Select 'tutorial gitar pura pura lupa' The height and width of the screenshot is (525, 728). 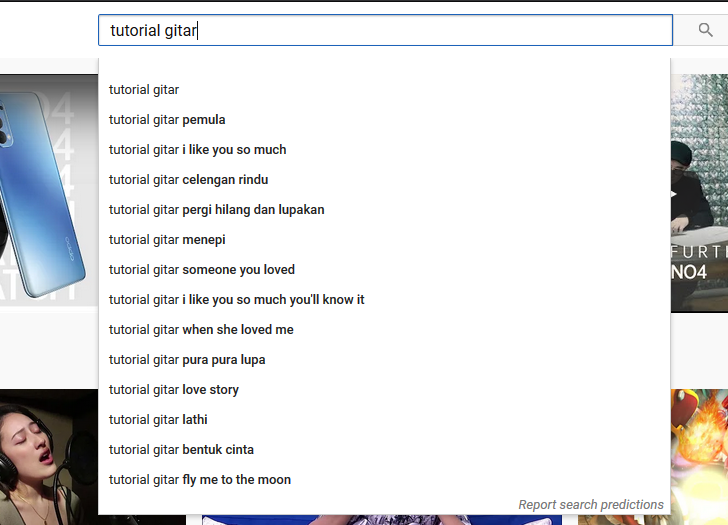tap(187, 360)
